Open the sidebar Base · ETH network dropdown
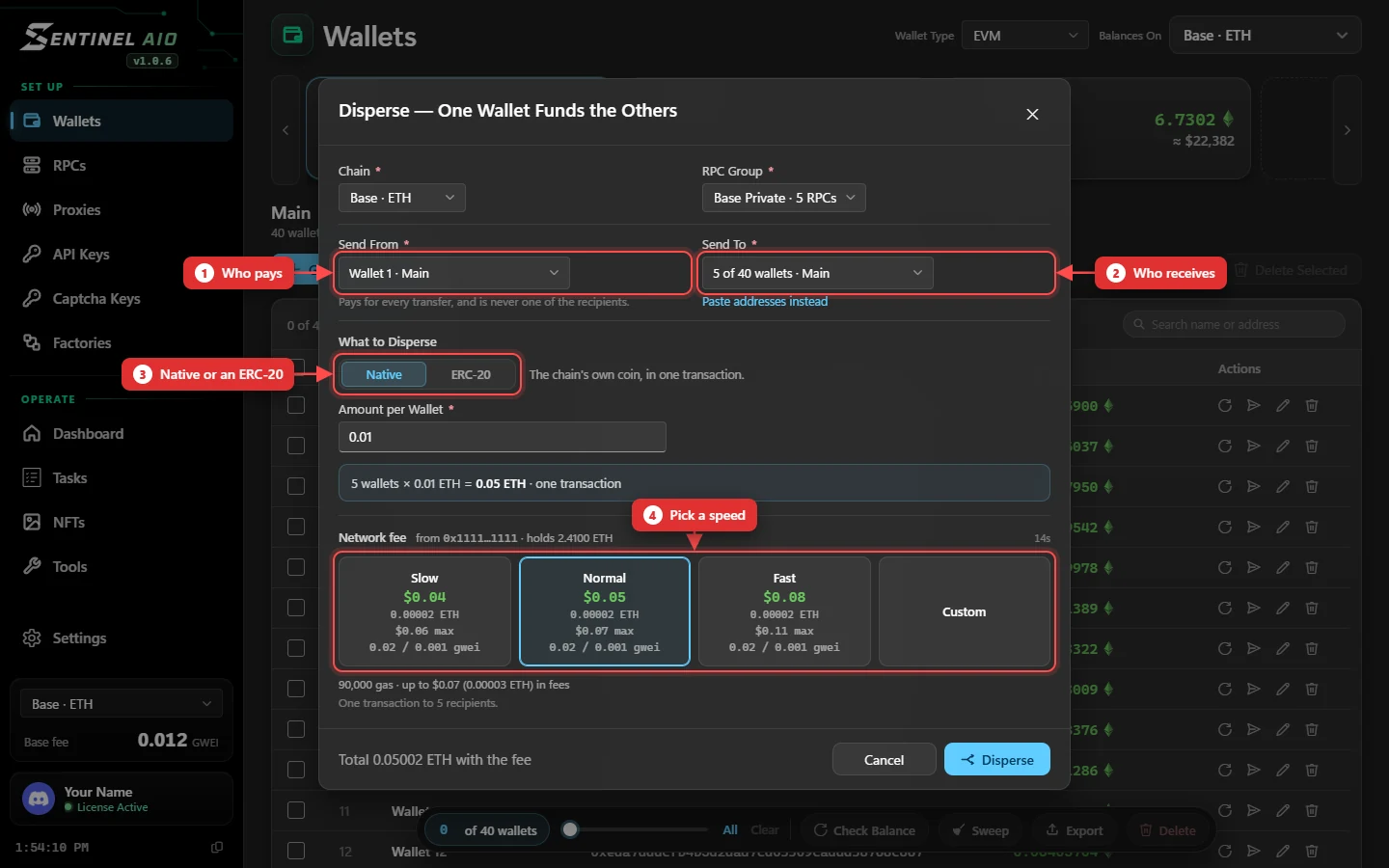Viewport: 1389px width, 868px height. [x=122, y=704]
